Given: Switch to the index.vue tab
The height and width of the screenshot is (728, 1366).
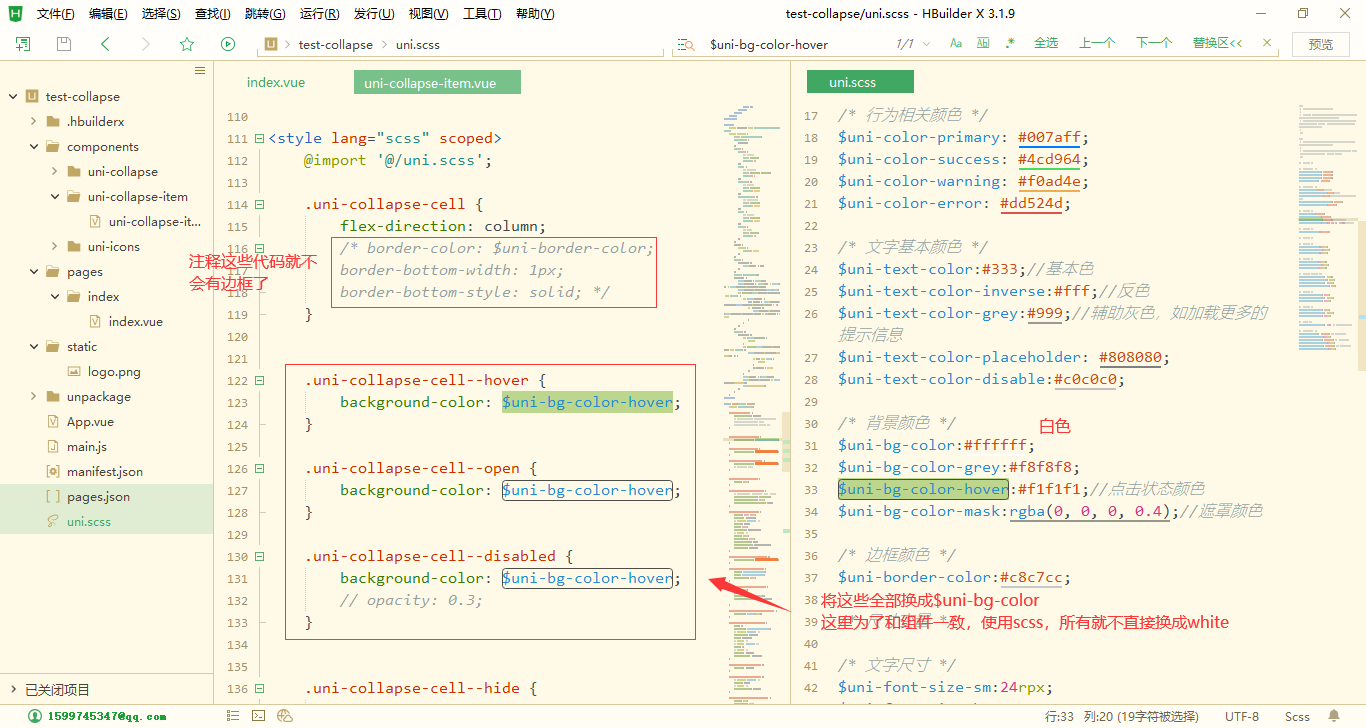Looking at the screenshot, I should coord(275,82).
